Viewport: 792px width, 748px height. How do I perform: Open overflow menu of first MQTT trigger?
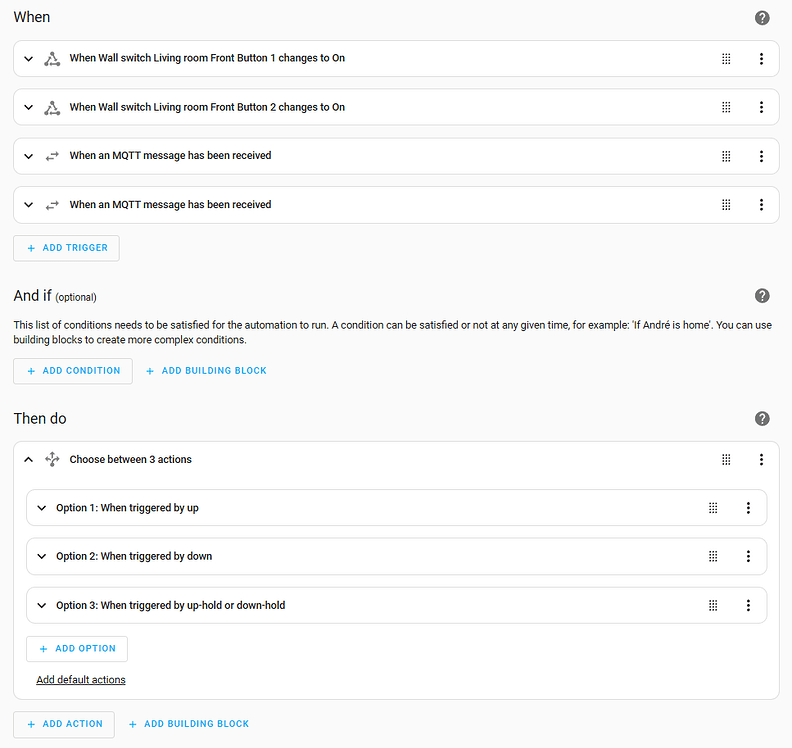click(x=761, y=156)
